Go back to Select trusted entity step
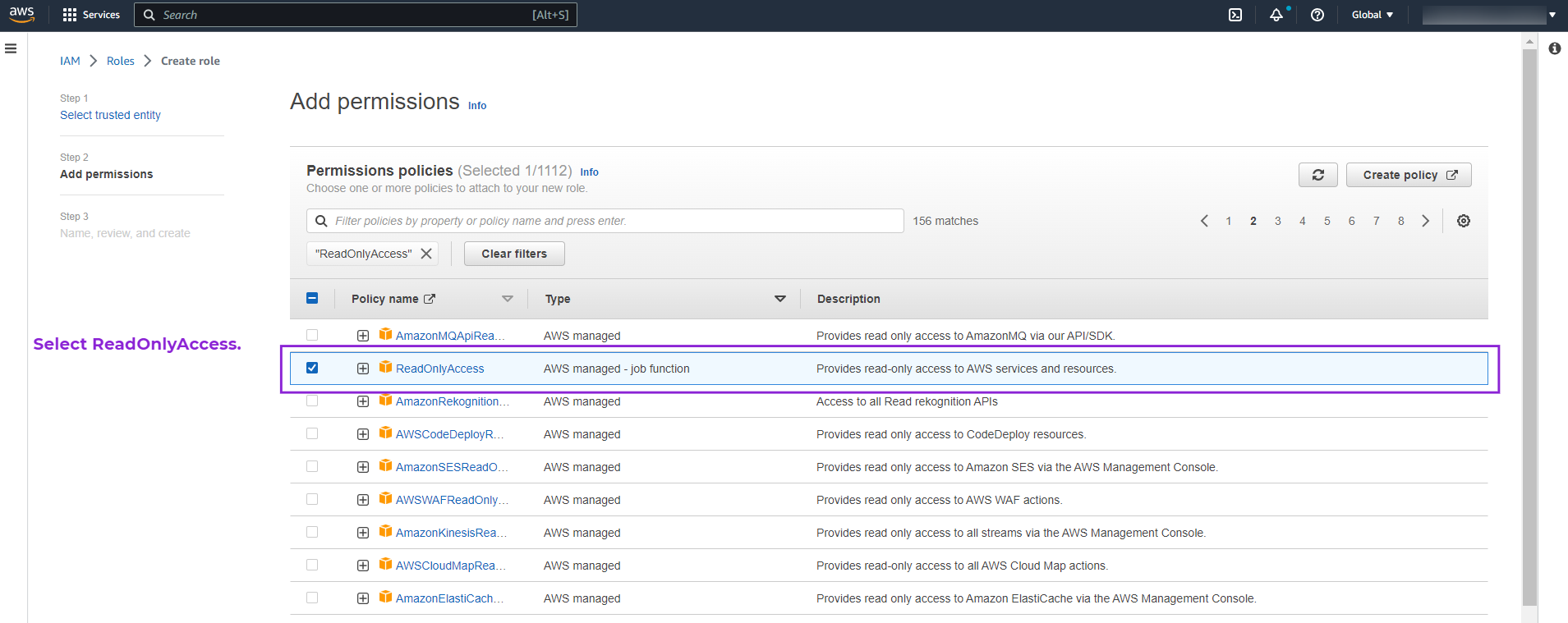Screen dimensions: 1568x623 [110, 115]
